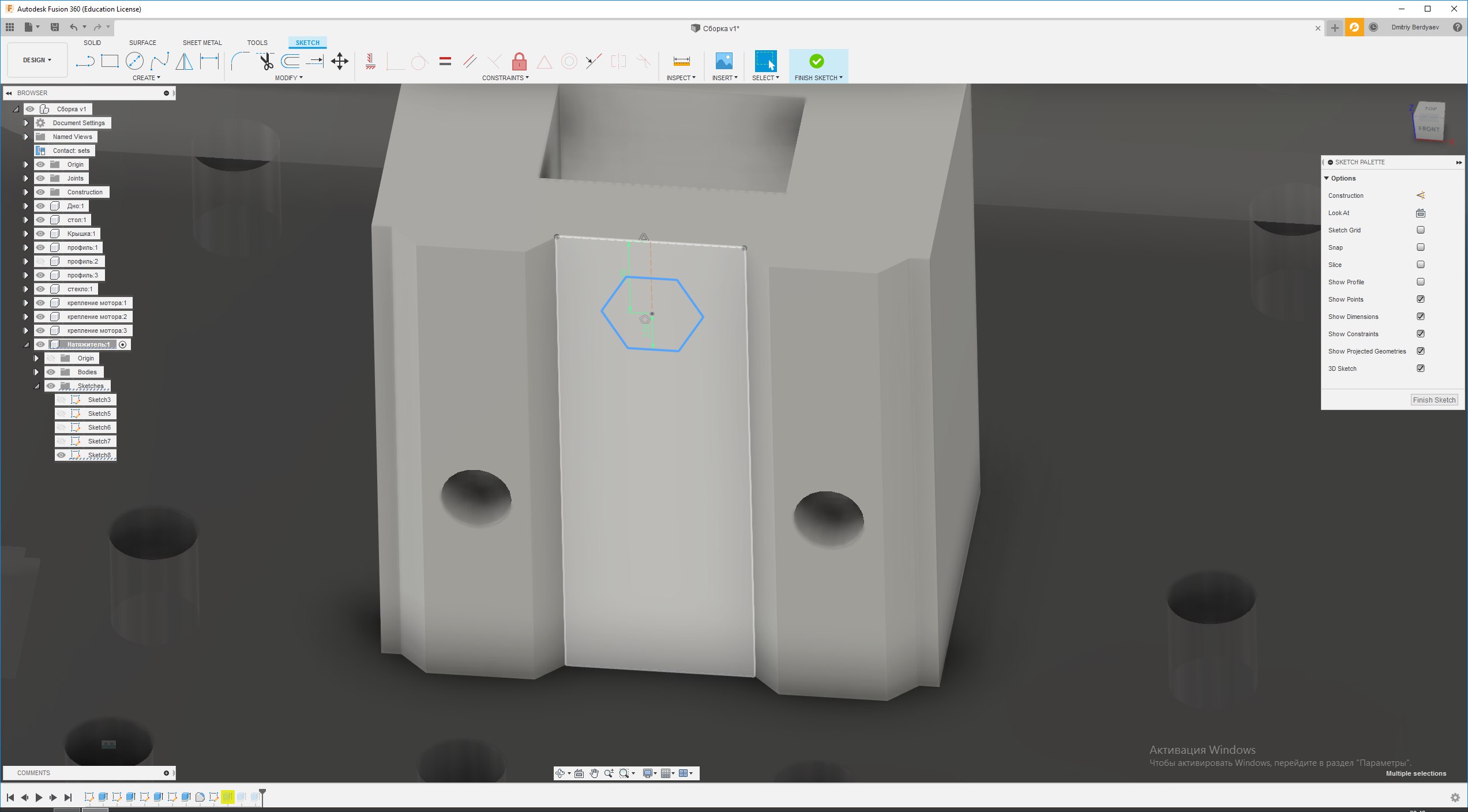Open the DESIGN workspace dropdown

37,60
